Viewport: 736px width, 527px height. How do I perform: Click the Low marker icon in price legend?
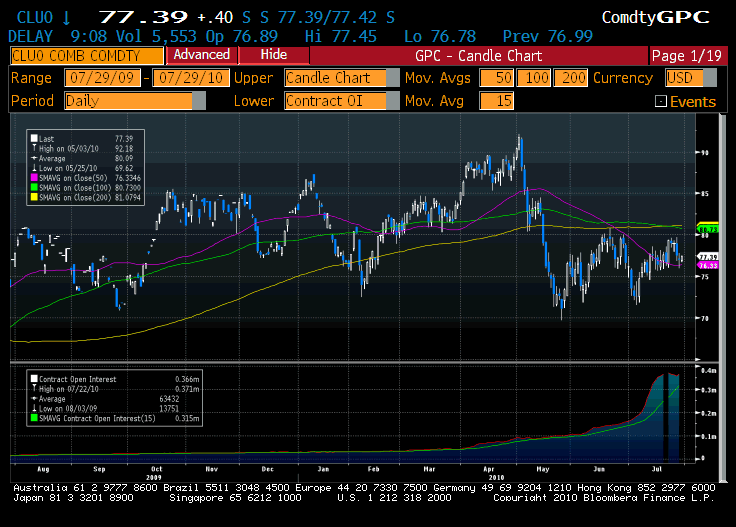click(x=34, y=166)
